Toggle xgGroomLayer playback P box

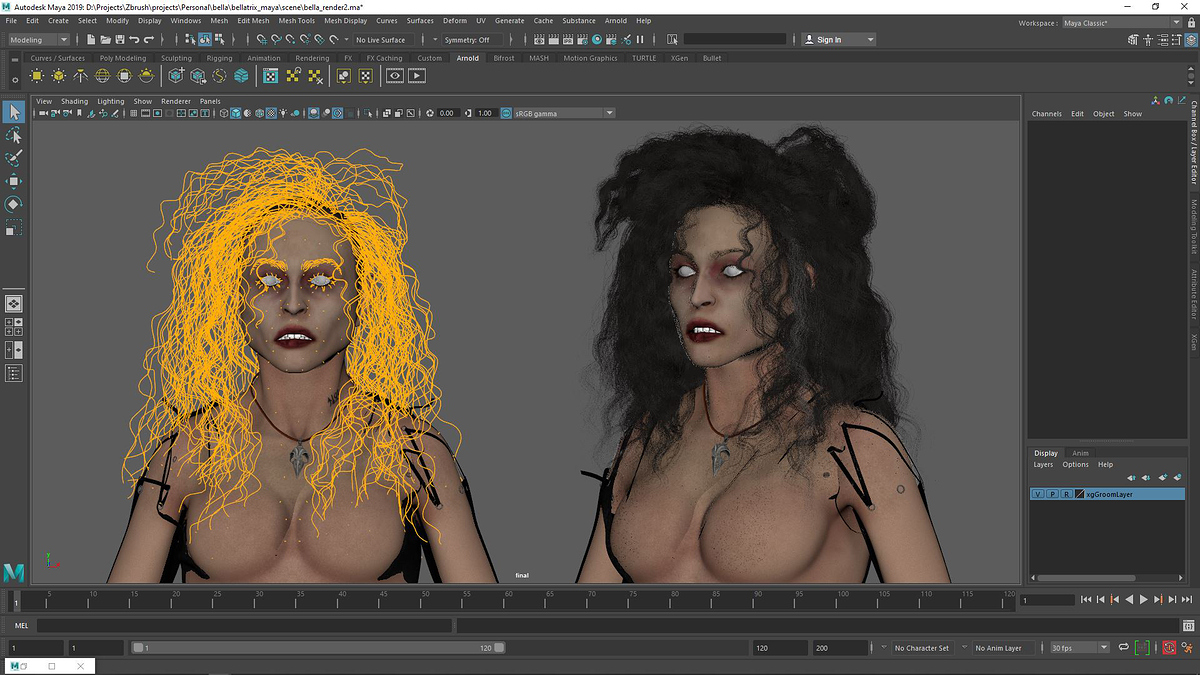pyautogui.click(x=1052, y=494)
